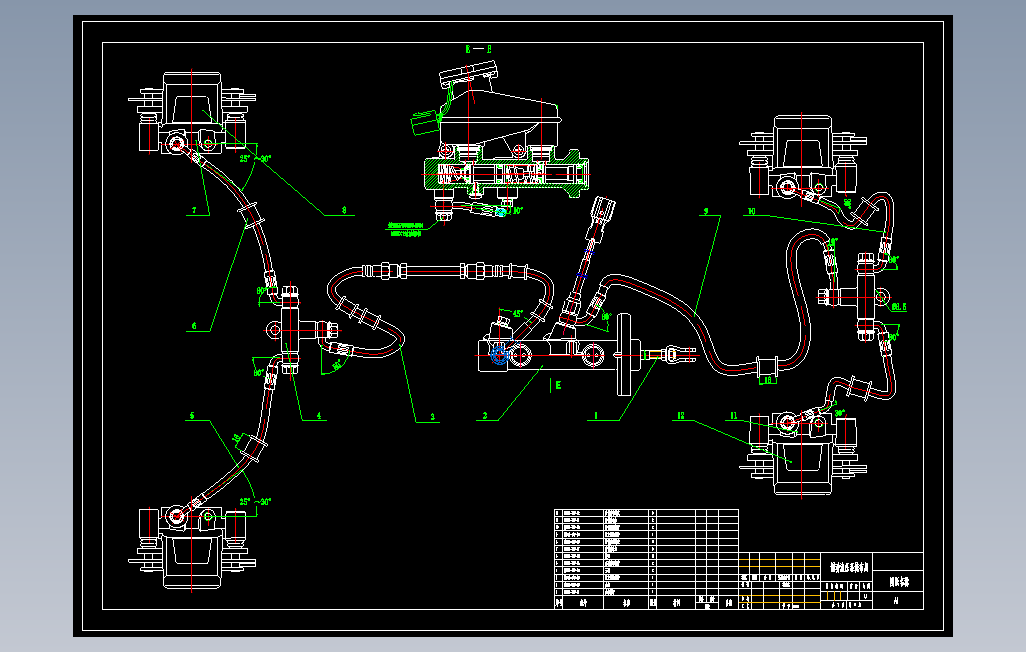Pick callout number 9 label
1026x652 pixels.
pyautogui.click(x=706, y=211)
